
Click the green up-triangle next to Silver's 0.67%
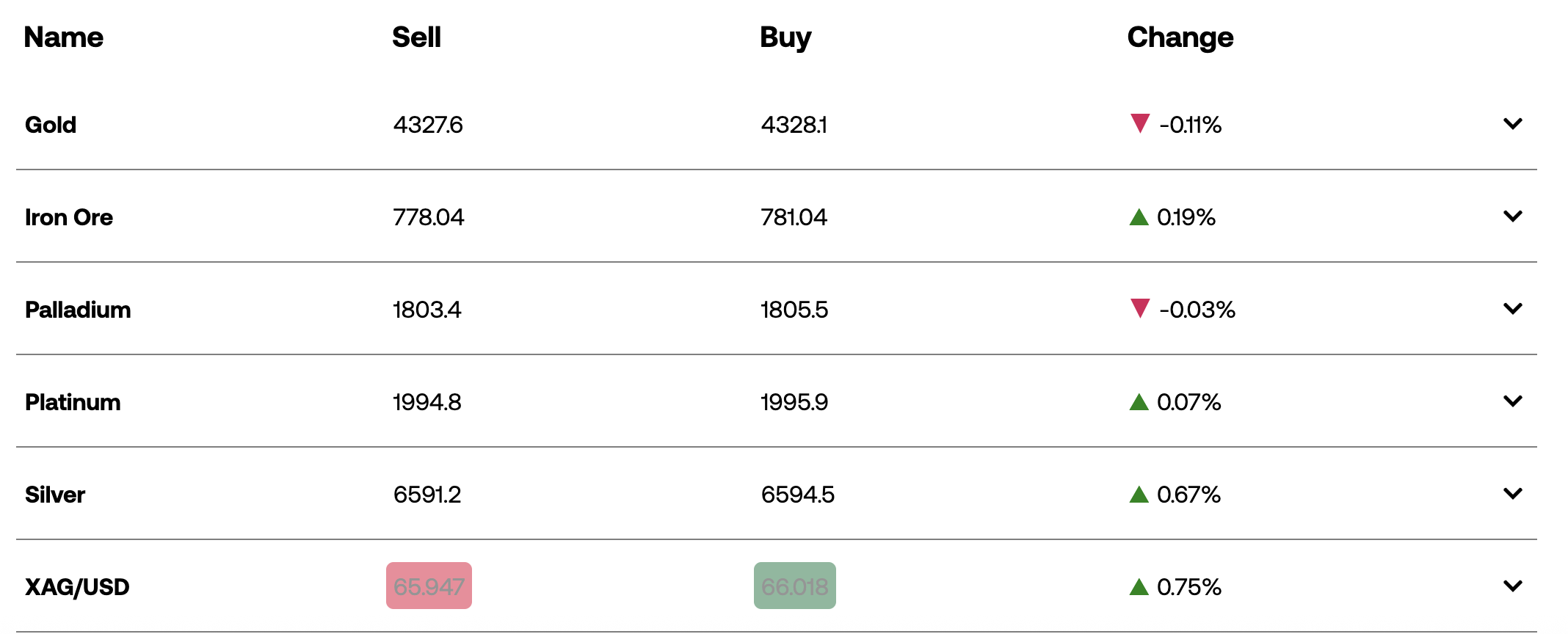(x=1140, y=495)
